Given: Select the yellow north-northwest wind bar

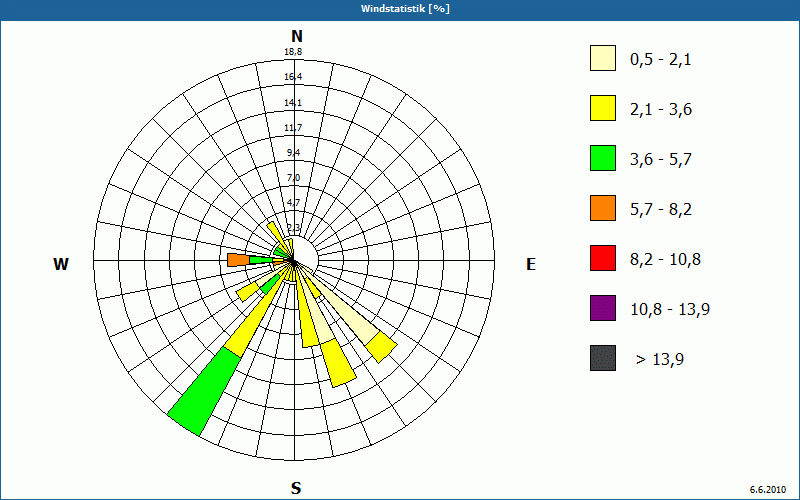Looking at the screenshot, I should pyautogui.click(x=279, y=235).
